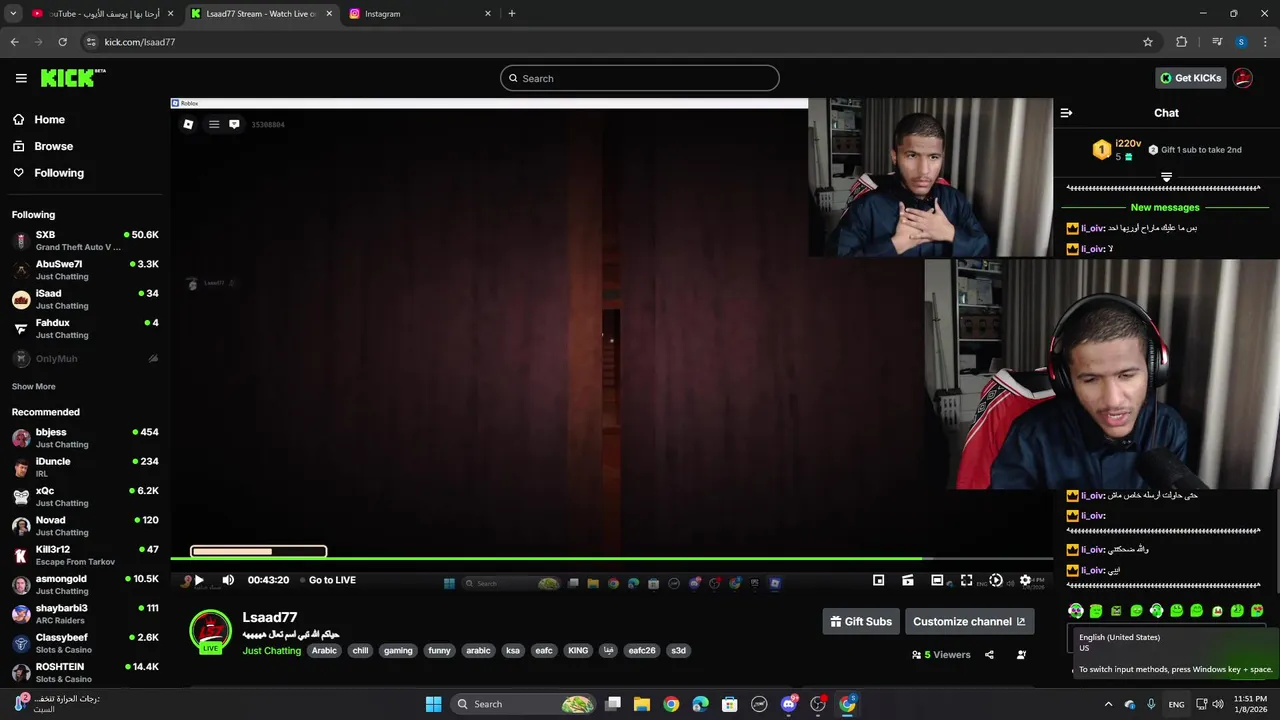The image size is (1280, 720).
Task: Click the share stream icon
Action: pos(989,655)
